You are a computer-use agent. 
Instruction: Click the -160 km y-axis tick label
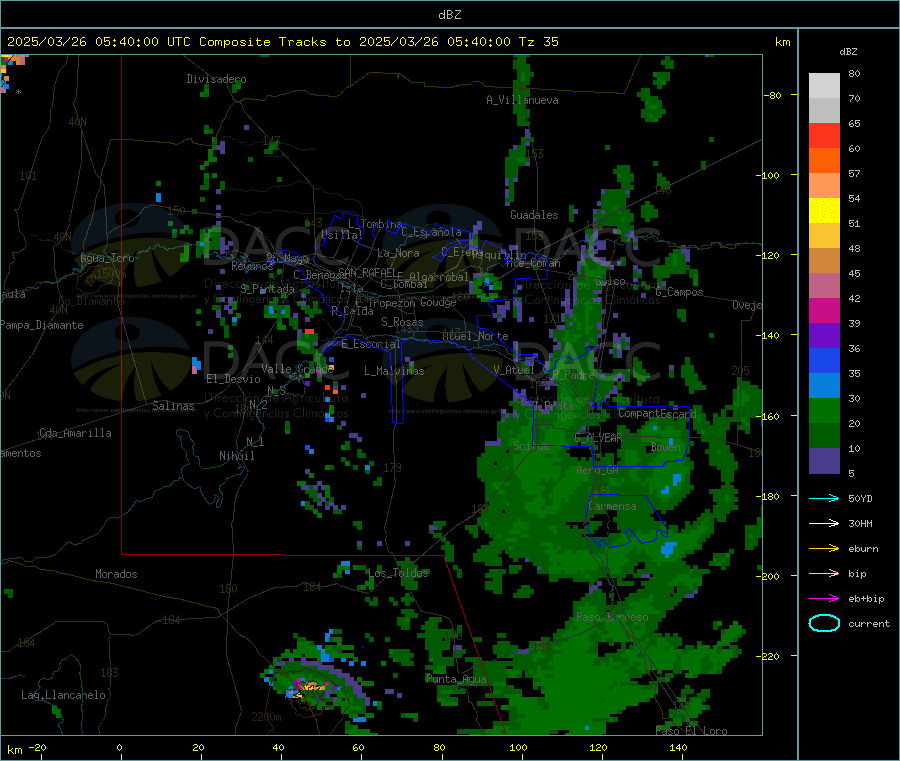click(x=767, y=416)
